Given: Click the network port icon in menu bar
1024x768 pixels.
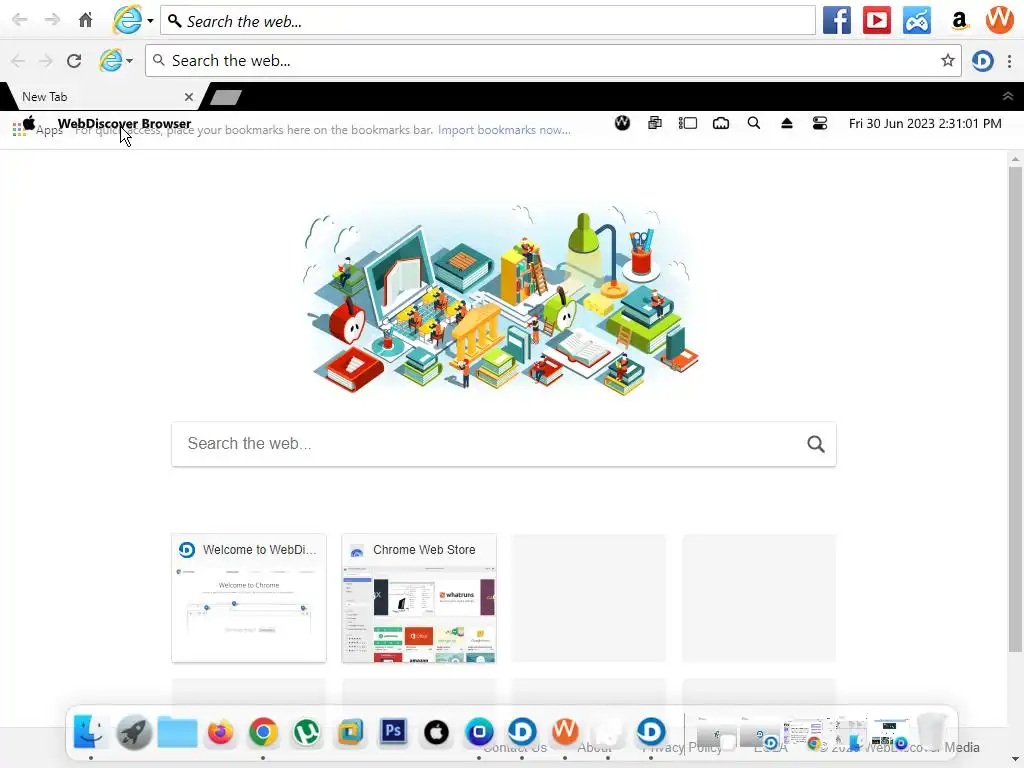Looking at the screenshot, I should [x=721, y=123].
